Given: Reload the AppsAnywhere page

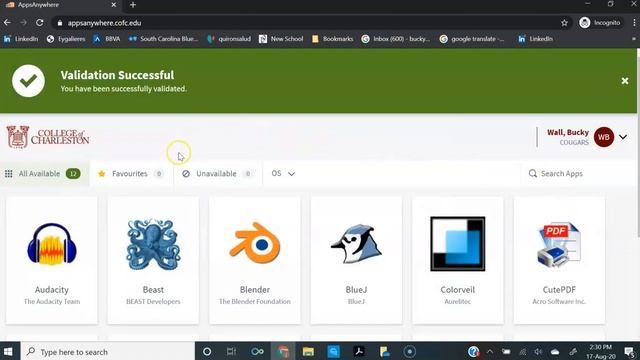Looking at the screenshot, I should click(40, 23).
